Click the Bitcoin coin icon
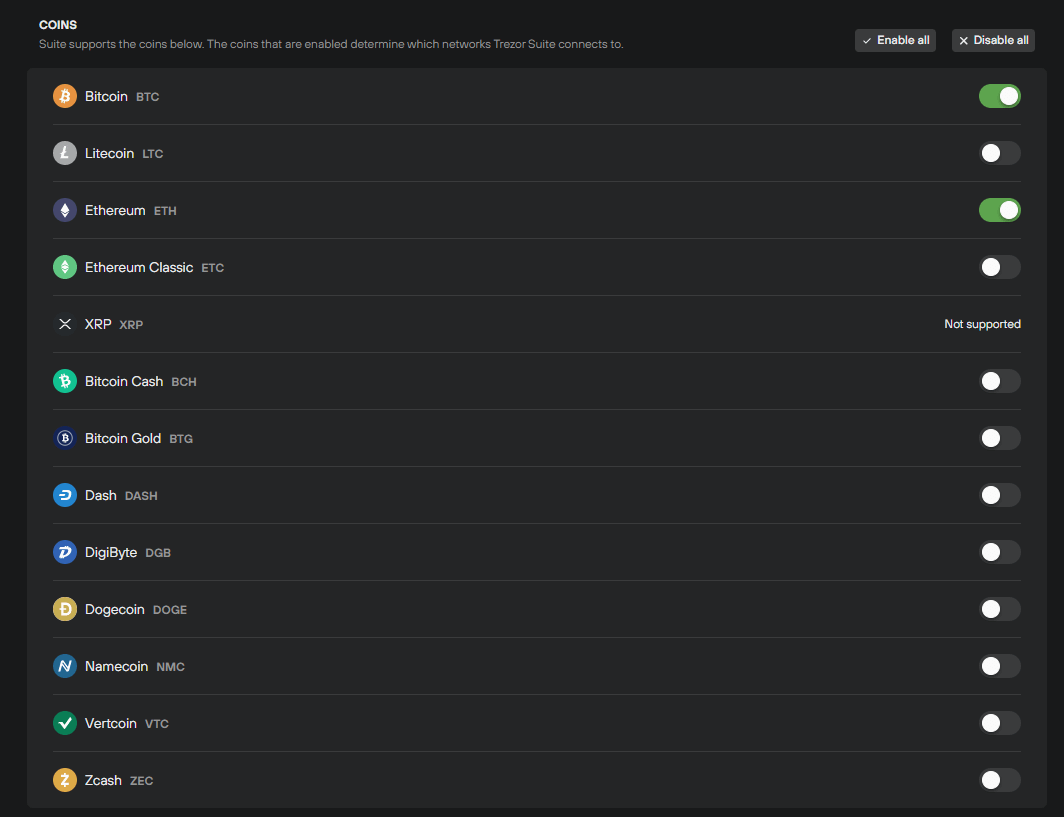 pos(64,96)
